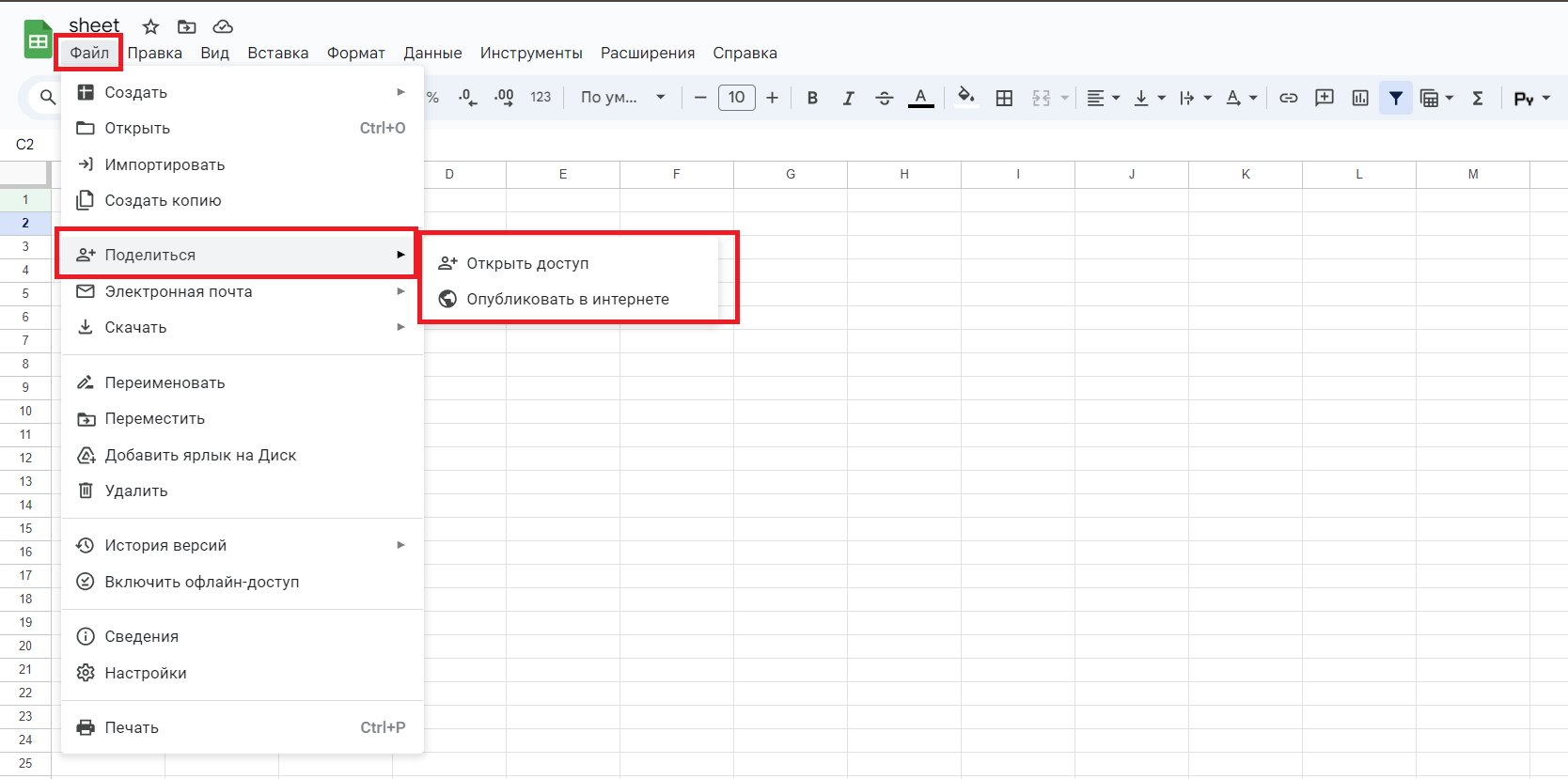Select Опубликовать в интернете from the submenu
The height and width of the screenshot is (779, 1568).
pyautogui.click(x=568, y=299)
